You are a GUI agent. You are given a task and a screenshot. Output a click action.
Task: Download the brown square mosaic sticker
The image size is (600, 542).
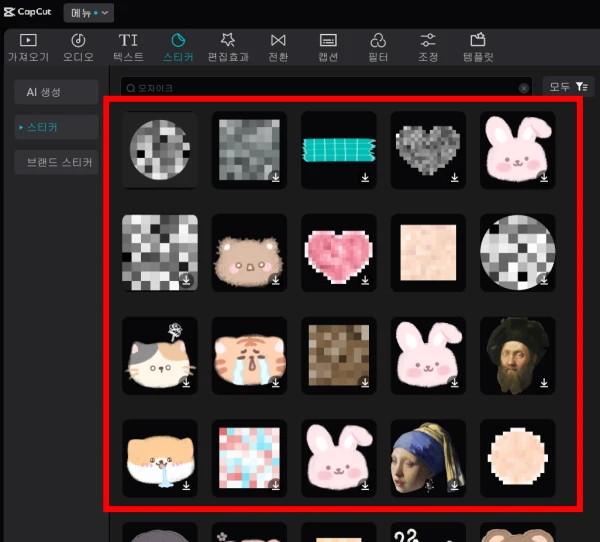click(x=365, y=383)
